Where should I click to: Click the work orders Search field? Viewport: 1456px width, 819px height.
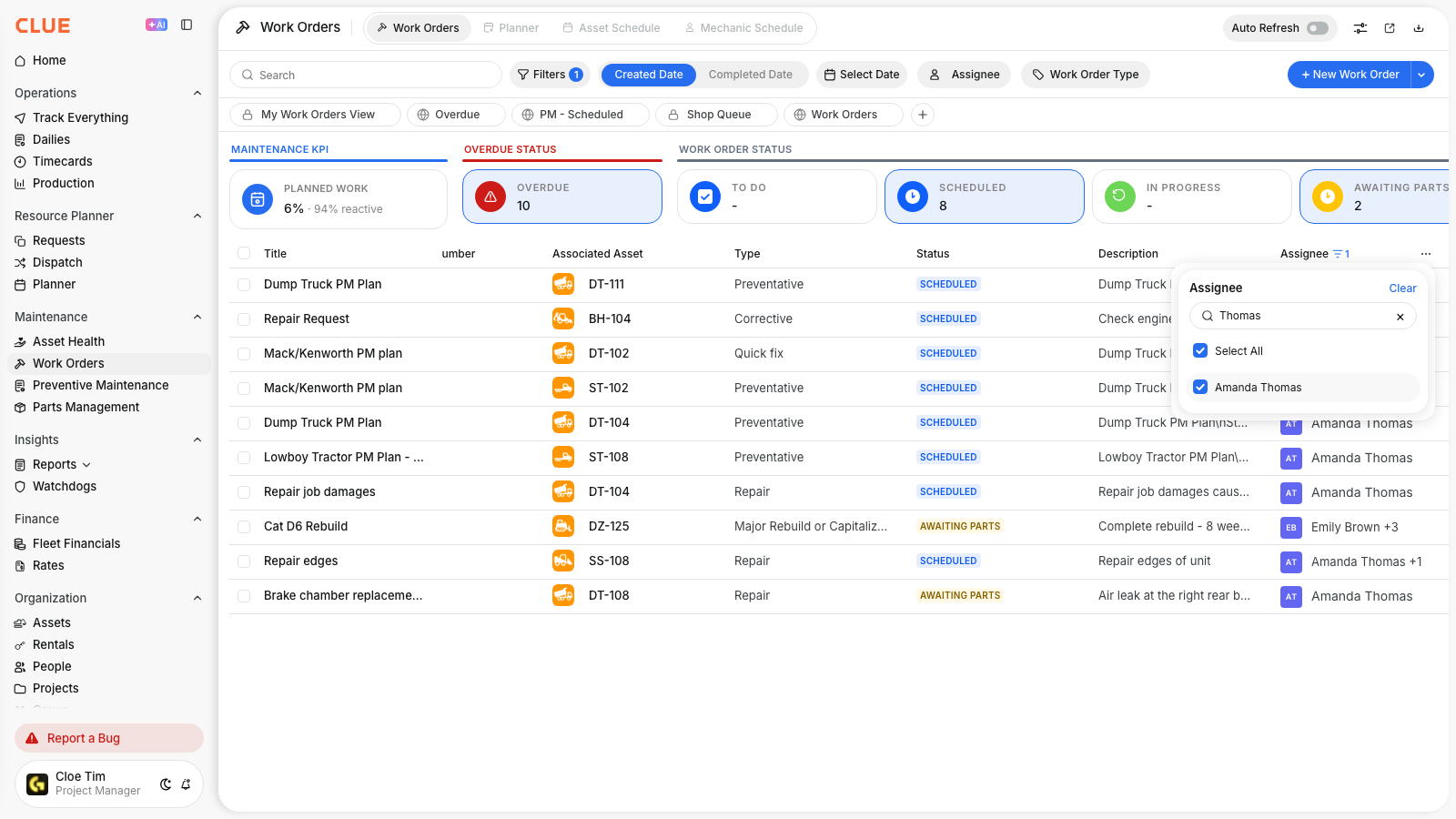click(366, 75)
